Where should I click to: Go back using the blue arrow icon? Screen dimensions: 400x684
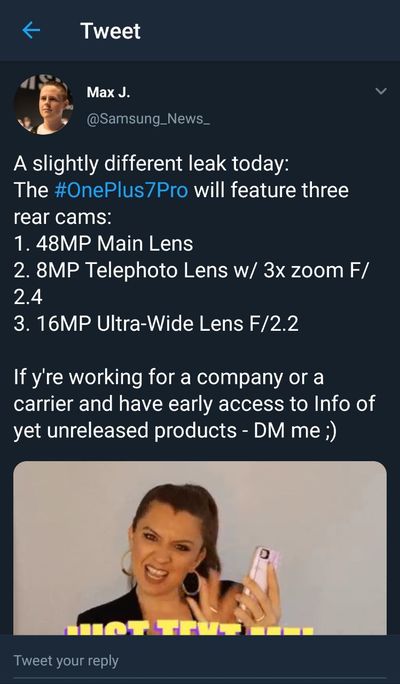point(31,31)
